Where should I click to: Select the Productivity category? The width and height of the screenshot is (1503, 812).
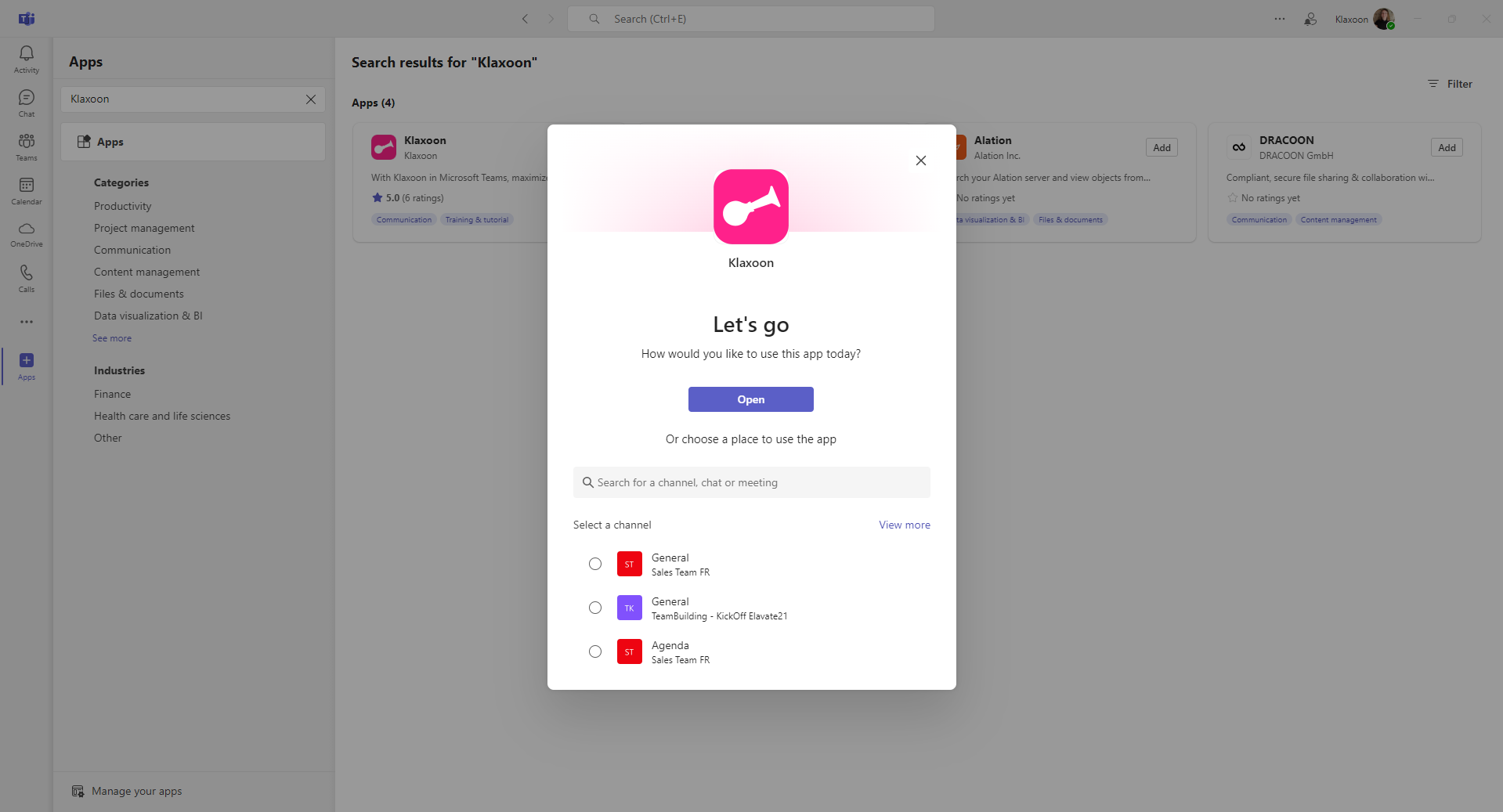click(x=122, y=206)
